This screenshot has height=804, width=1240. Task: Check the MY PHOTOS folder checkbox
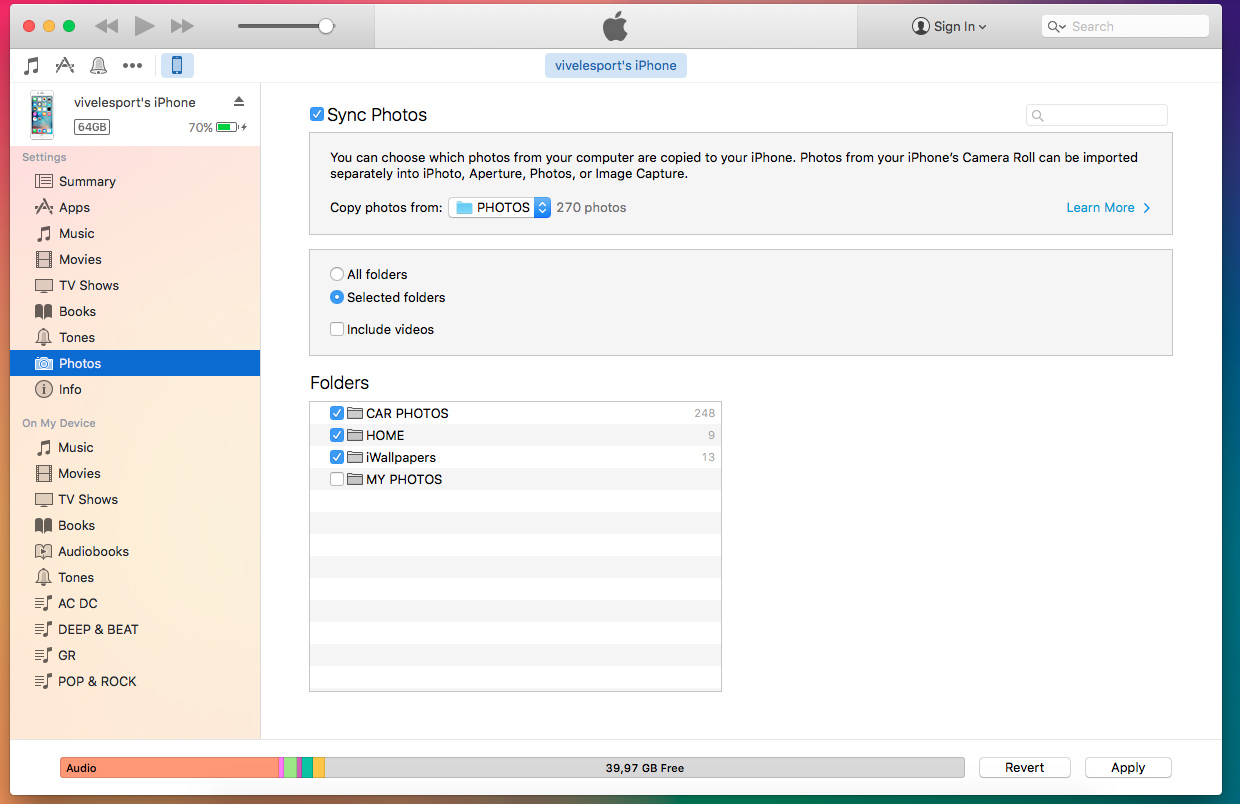point(337,479)
